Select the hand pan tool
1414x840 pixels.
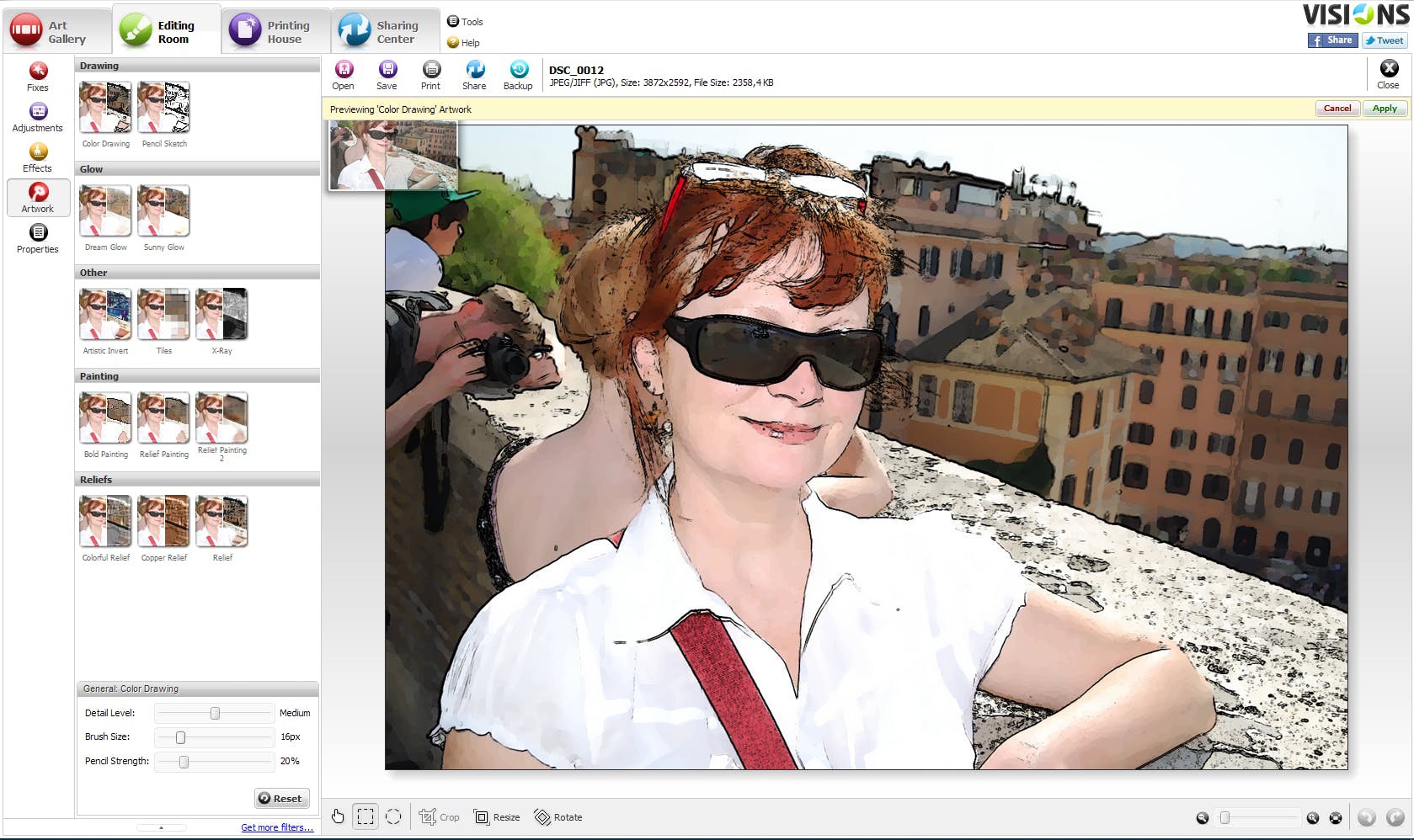[338, 816]
